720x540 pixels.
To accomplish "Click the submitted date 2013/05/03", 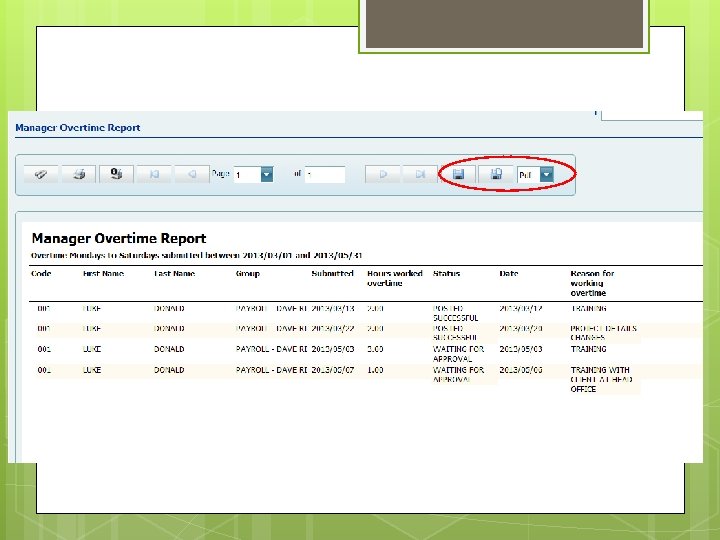I will pos(333,349).
